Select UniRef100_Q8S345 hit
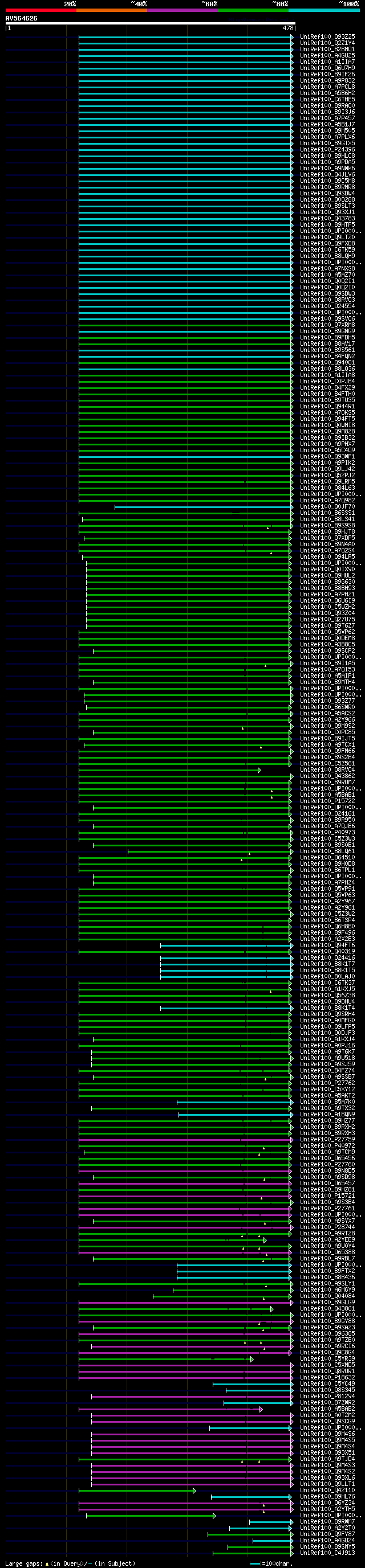This screenshot has height=1568, width=365. tap(328, 1390)
